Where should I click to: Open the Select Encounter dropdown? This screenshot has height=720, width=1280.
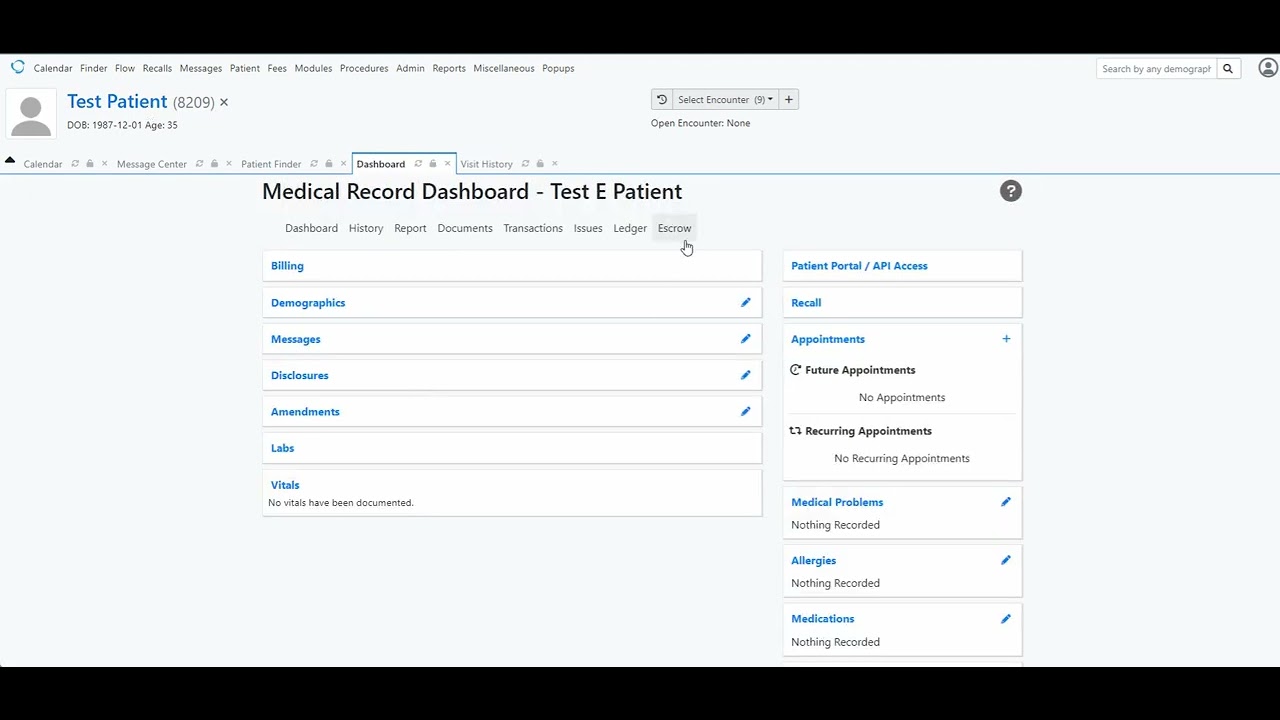(724, 100)
